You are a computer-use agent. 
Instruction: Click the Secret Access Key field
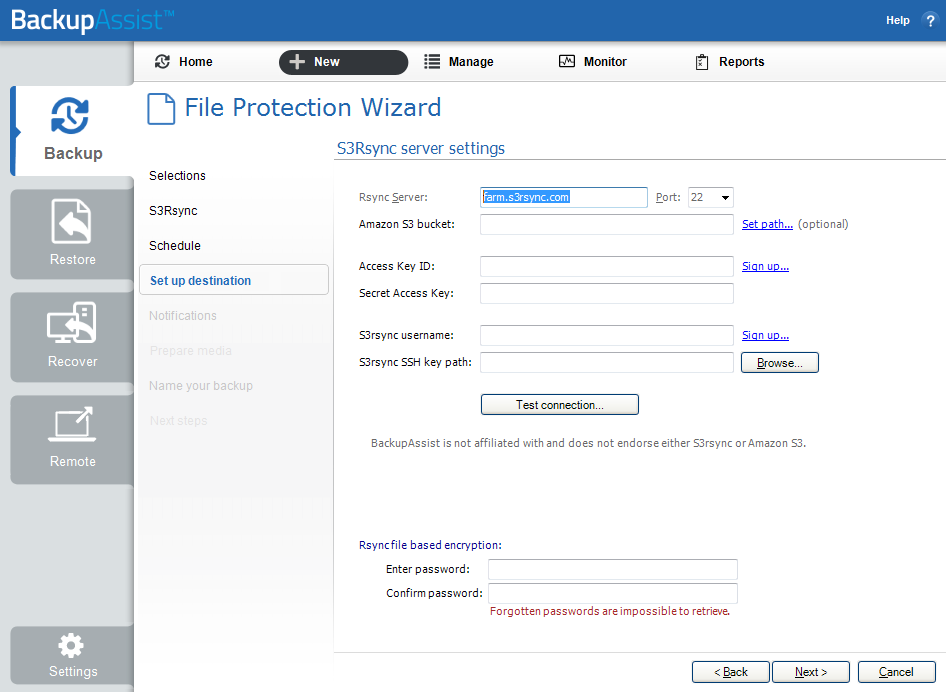tap(607, 293)
